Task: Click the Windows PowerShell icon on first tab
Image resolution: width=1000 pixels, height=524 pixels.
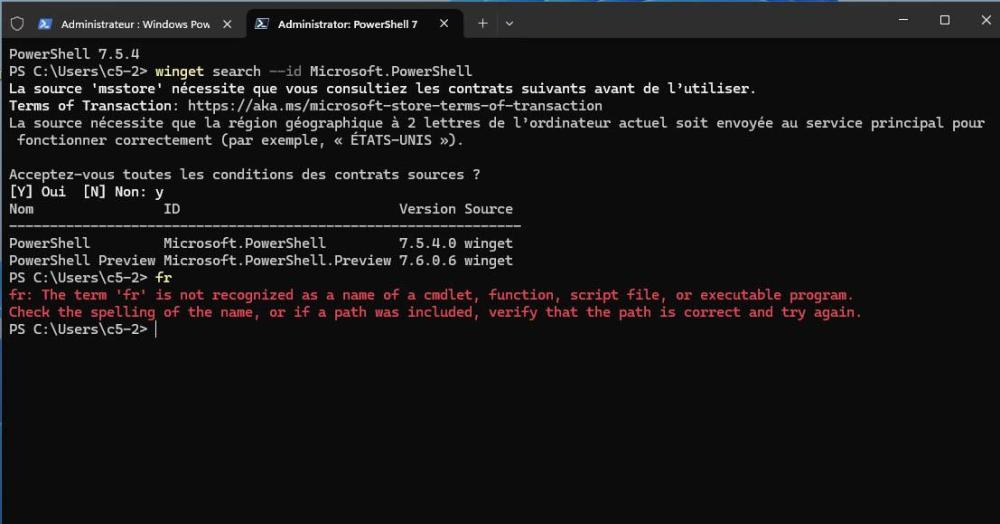Action: point(45,23)
